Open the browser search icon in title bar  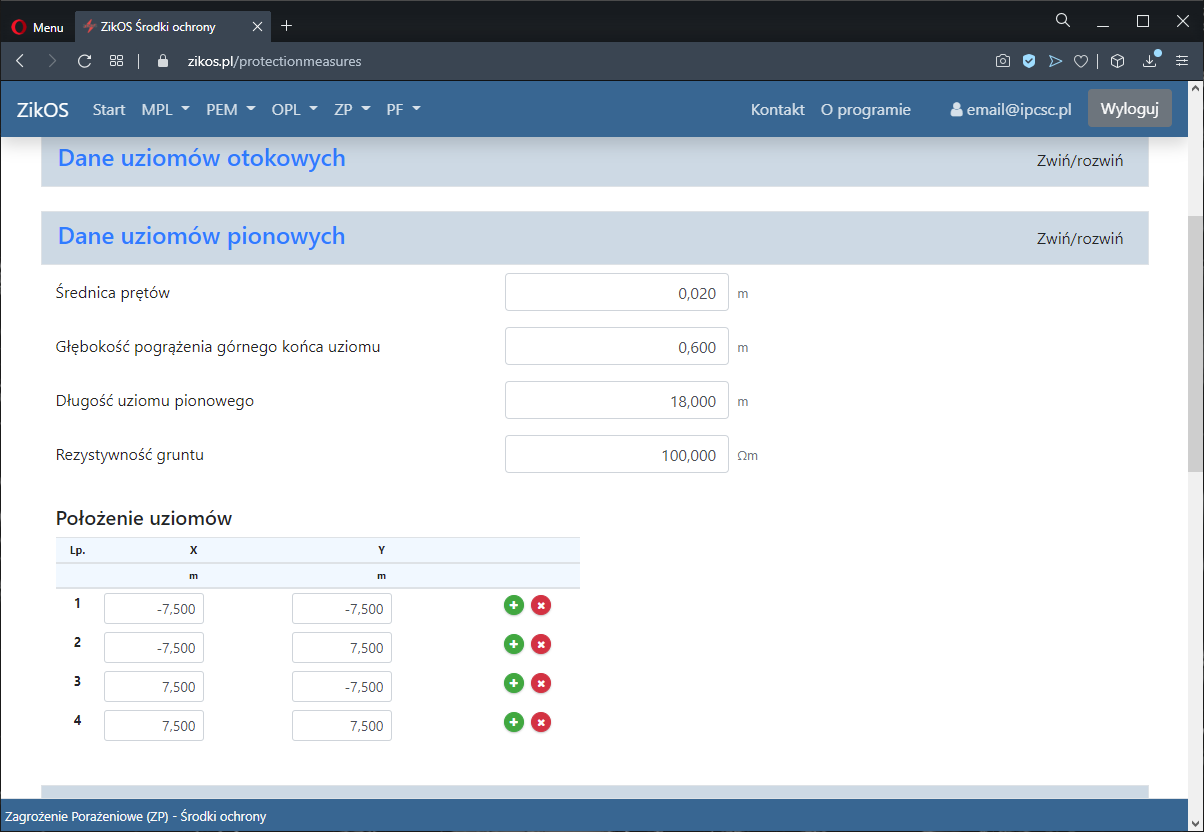tap(1063, 20)
